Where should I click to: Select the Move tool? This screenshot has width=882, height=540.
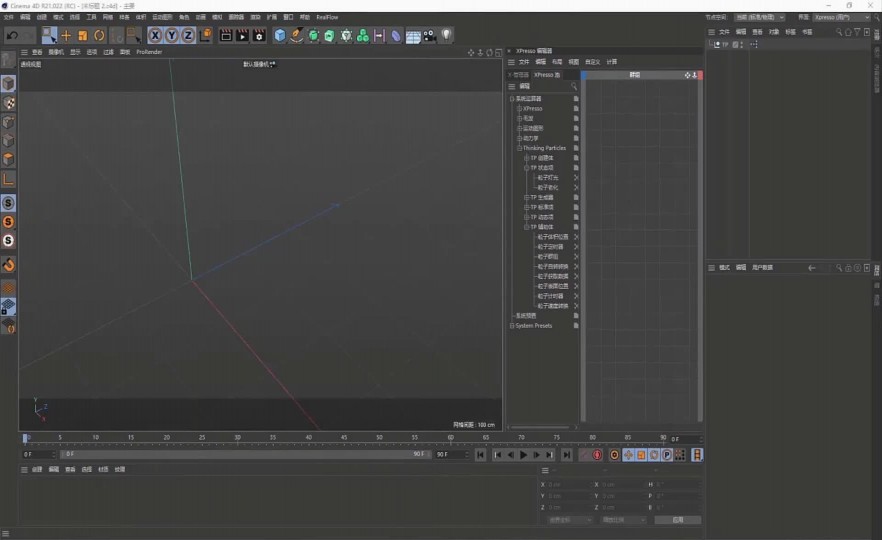click(x=66, y=35)
